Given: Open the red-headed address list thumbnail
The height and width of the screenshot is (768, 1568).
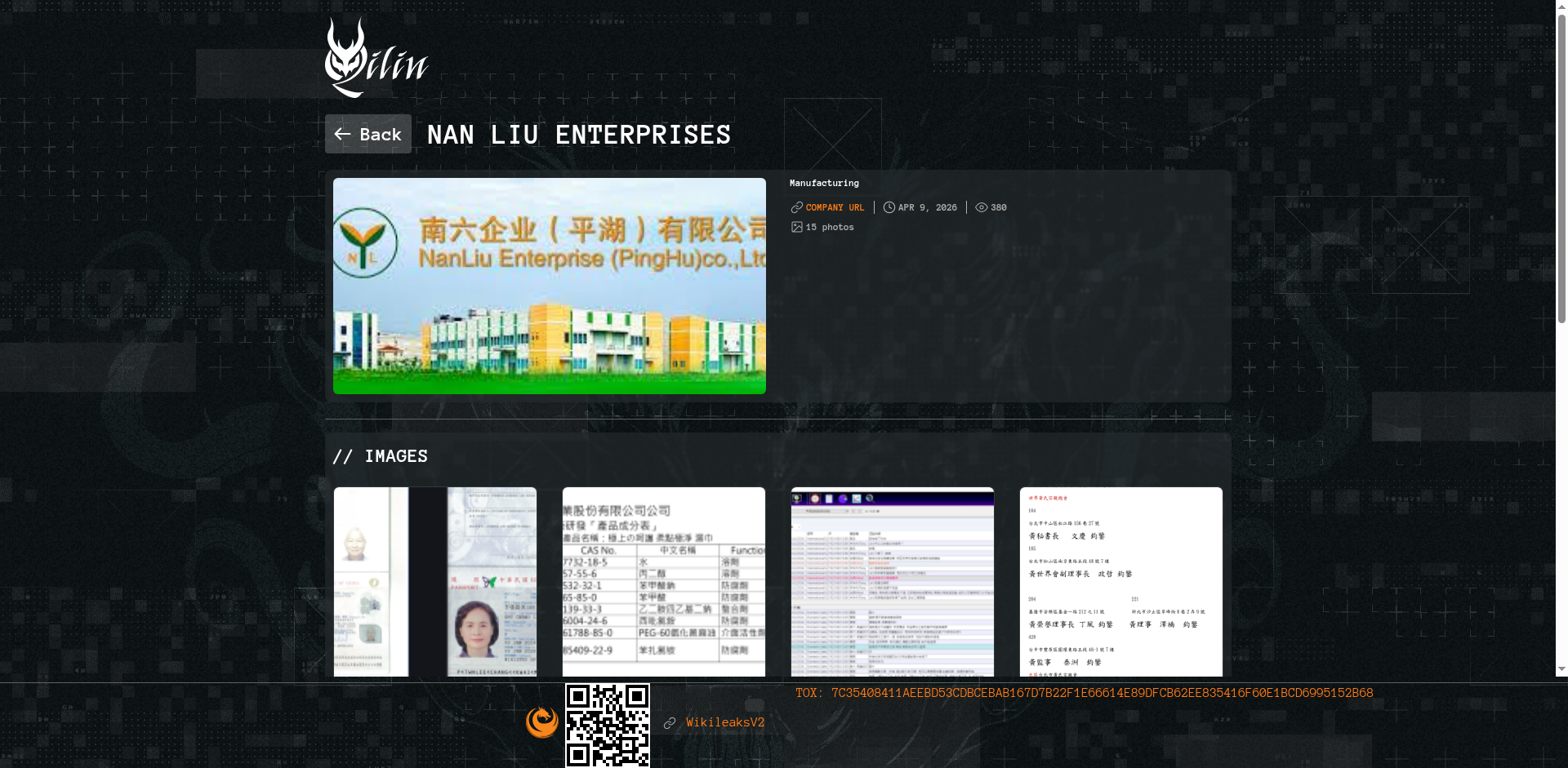Looking at the screenshot, I should (x=1121, y=582).
